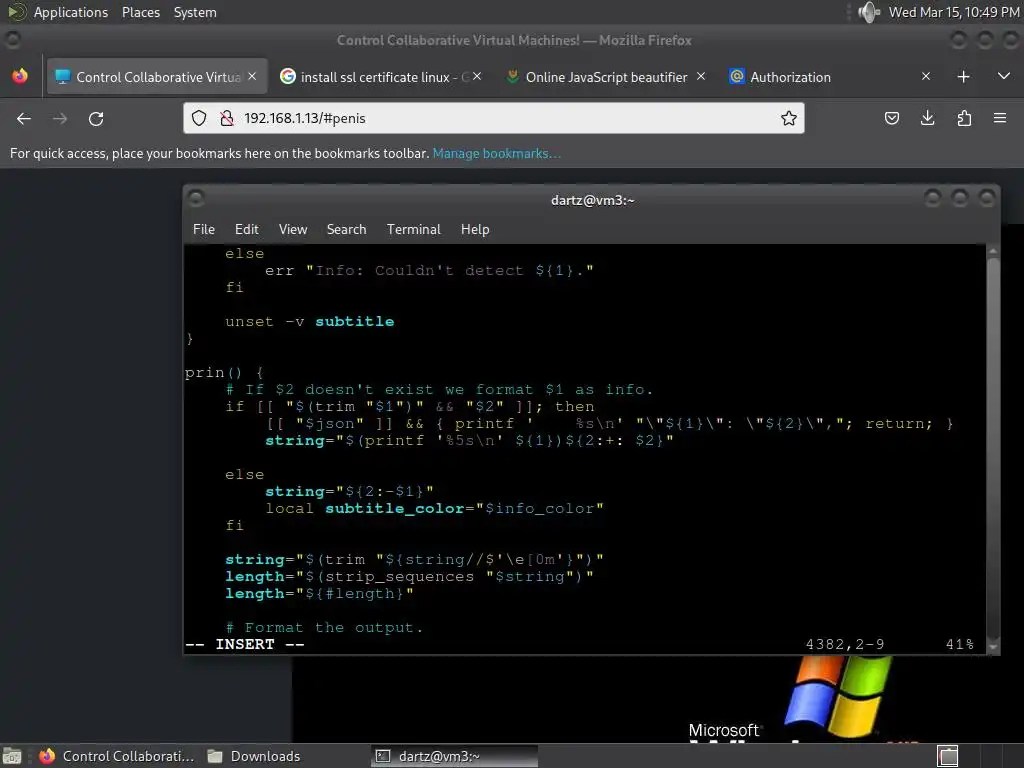Expand the list all tabs chevron
Screen dimensions: 1024x768
point(1004,76)
